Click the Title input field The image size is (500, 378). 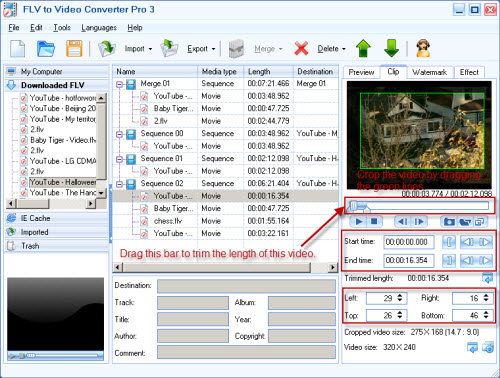pyautogui.click(x=193, y=319)
